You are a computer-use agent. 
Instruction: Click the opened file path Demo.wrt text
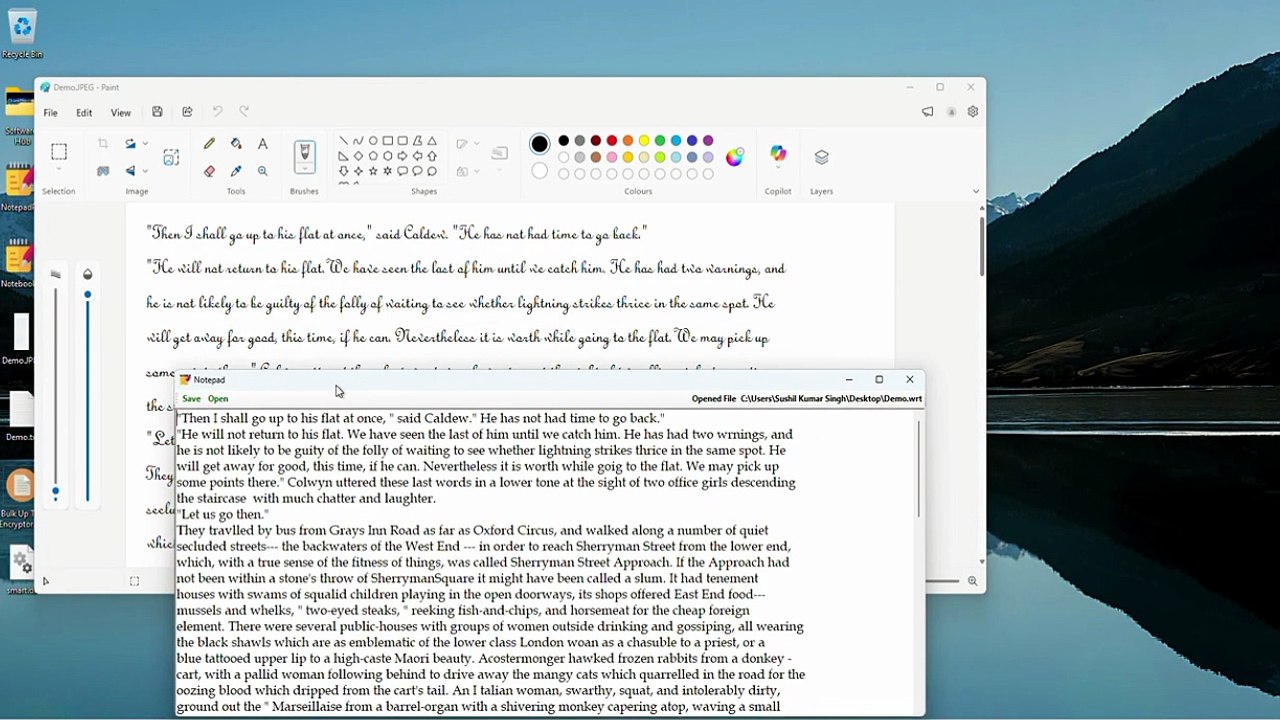[x=831, y=399]
